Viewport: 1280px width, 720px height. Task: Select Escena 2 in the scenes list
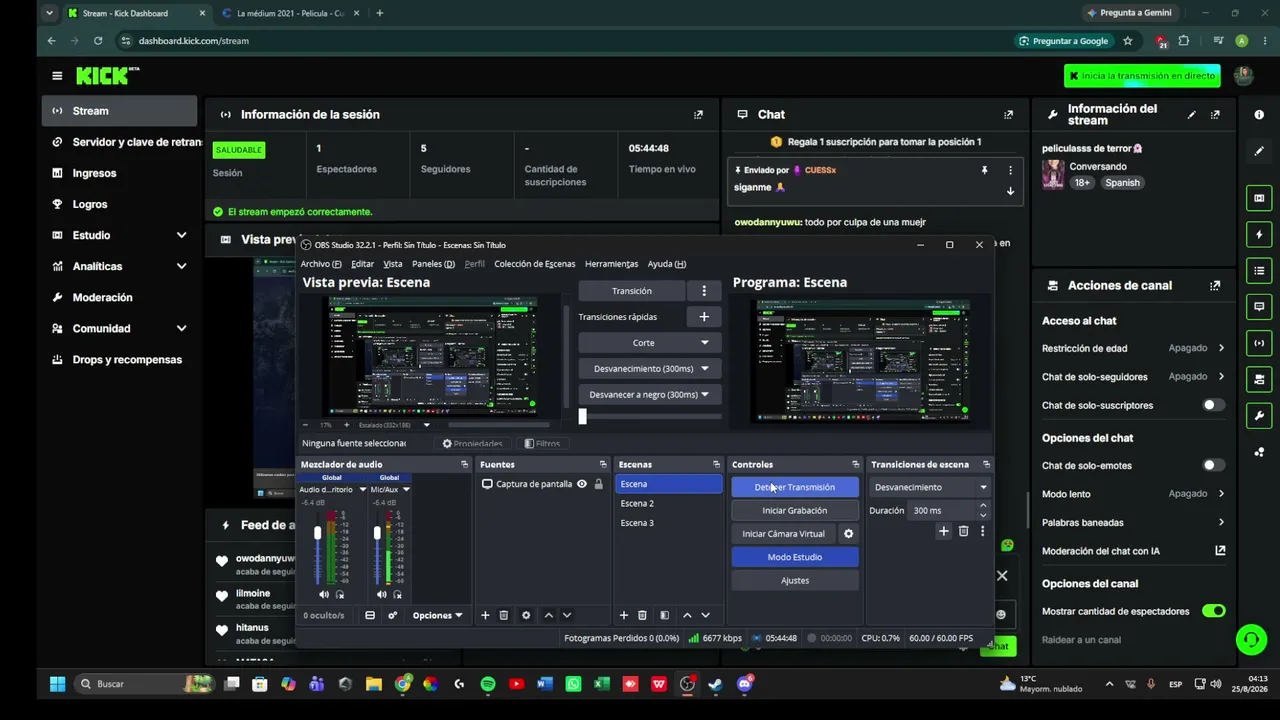tap(668, 503)
